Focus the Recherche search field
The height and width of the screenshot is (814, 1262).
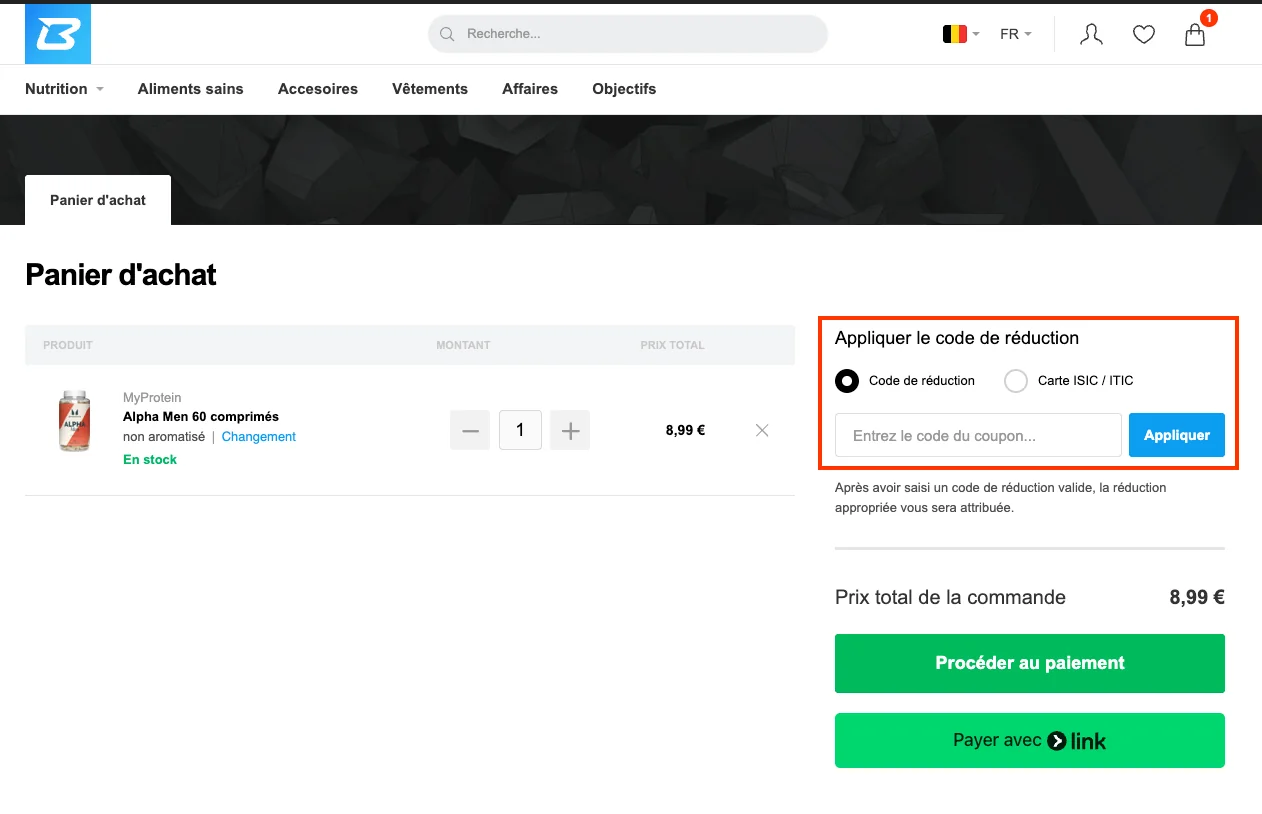(x=628, y=34)
